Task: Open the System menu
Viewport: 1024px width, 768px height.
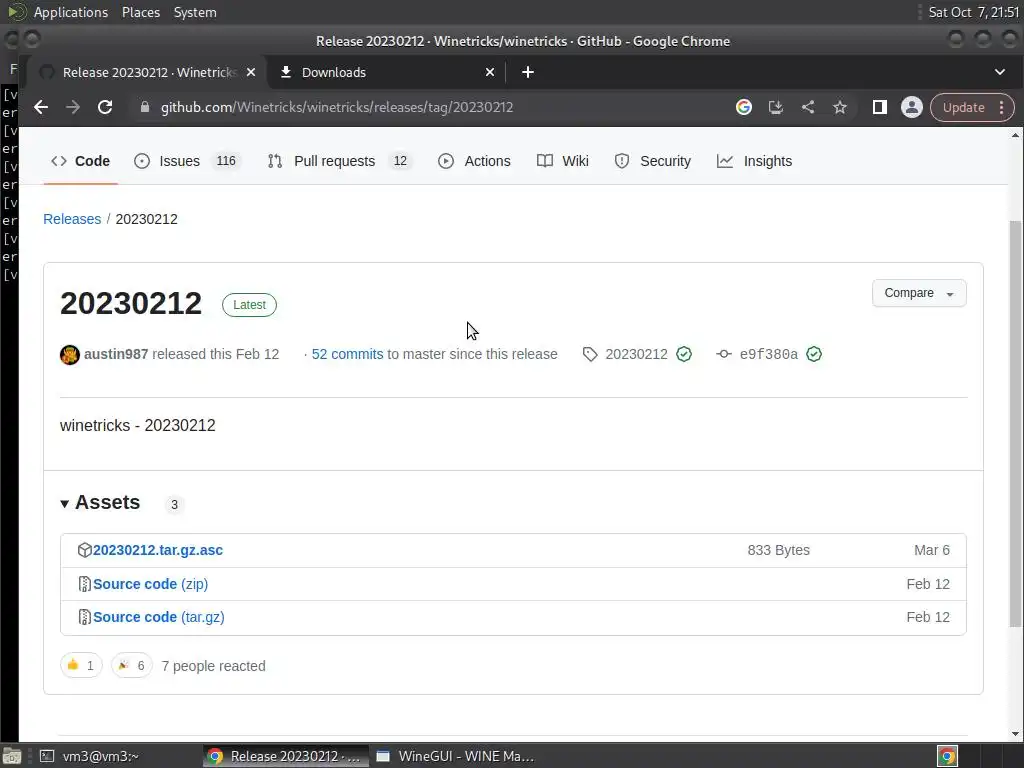Action: pyautogui.click(x=195, y=12)
